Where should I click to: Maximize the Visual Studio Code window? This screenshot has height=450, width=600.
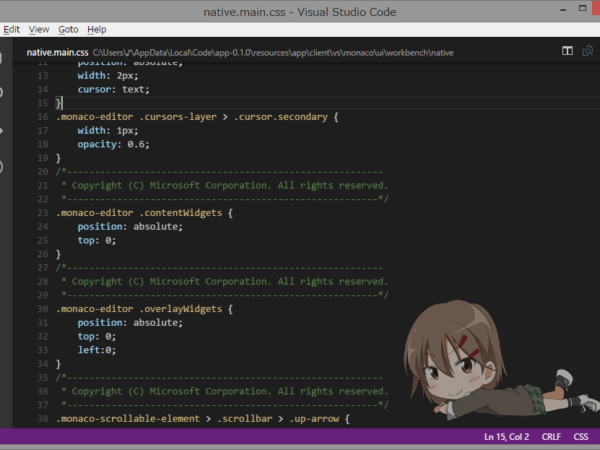pos(582,8)
